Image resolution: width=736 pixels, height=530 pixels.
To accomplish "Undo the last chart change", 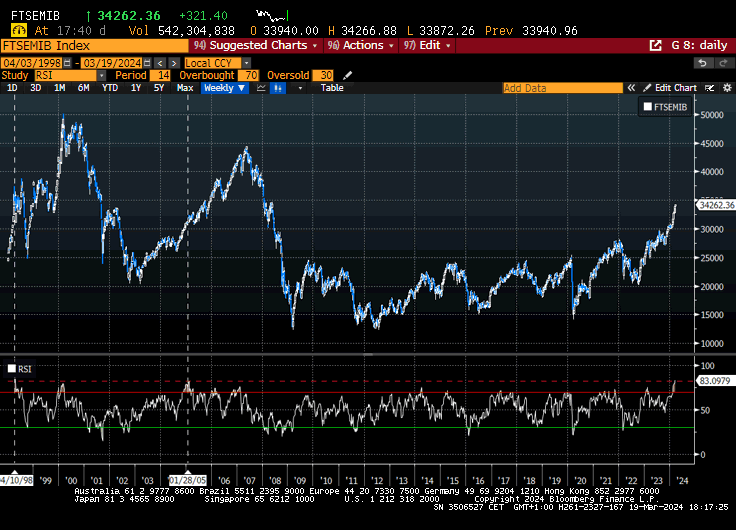I will (702, 63).
